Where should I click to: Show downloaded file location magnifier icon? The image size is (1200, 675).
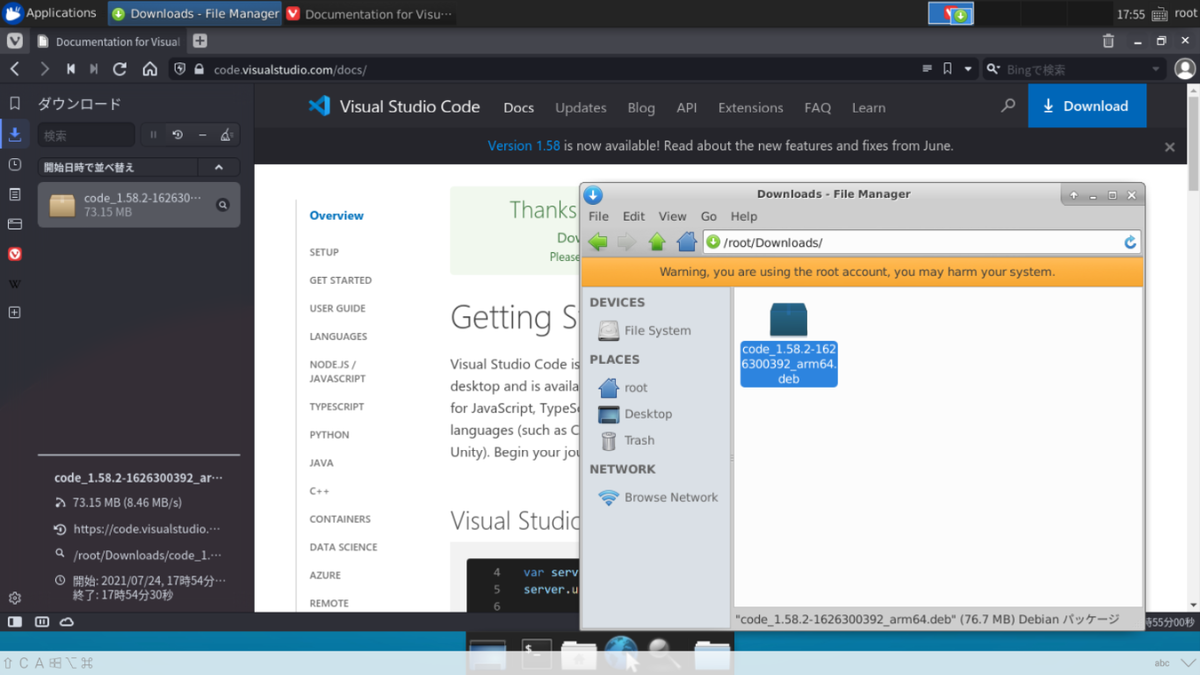[x=223, y=205]
